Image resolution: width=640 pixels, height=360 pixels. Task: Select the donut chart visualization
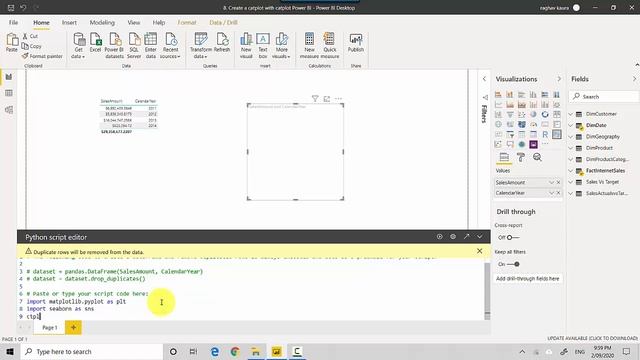tap(545, 114)
